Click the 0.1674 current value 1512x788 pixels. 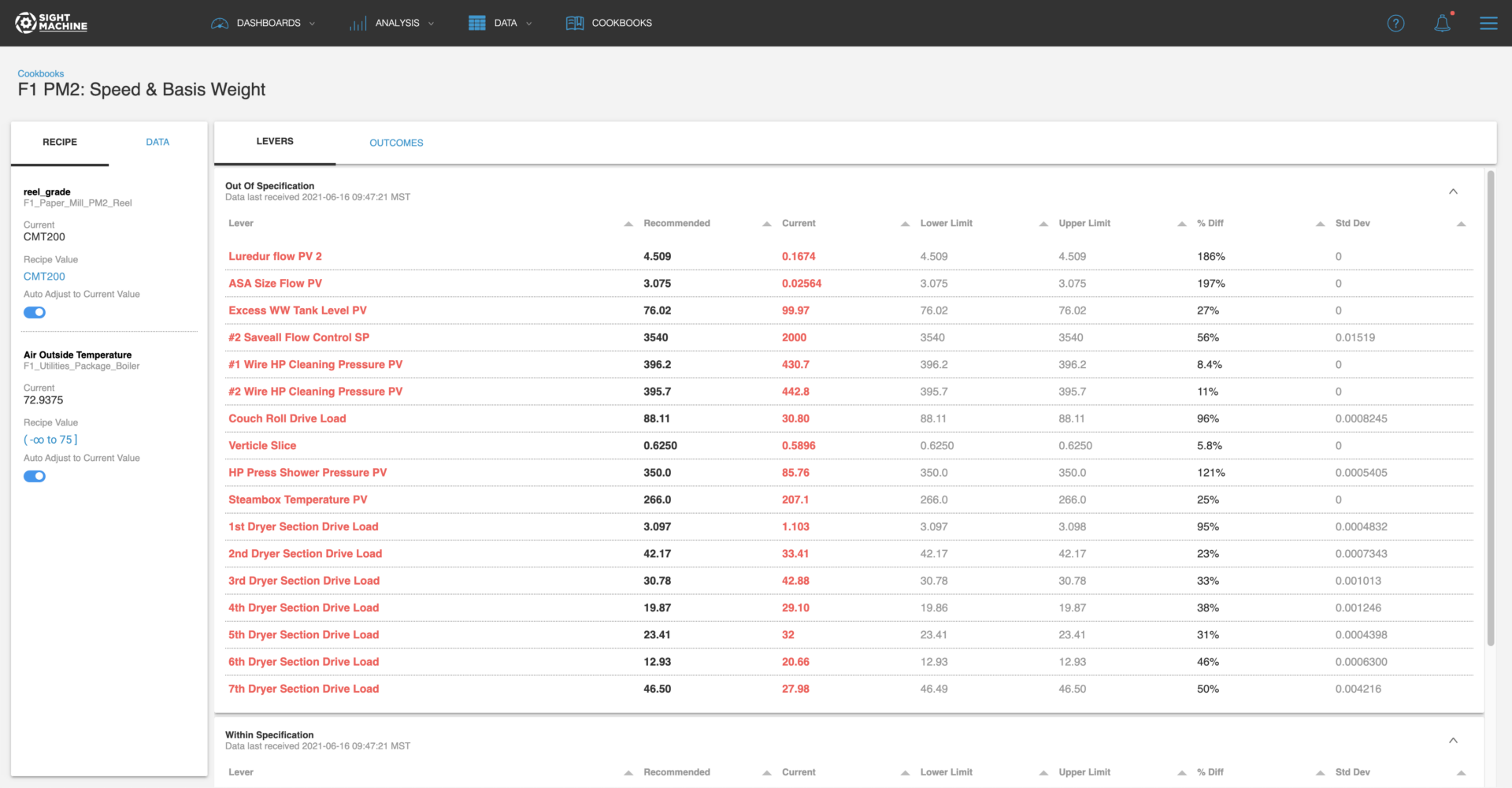(x=799, y=256)
